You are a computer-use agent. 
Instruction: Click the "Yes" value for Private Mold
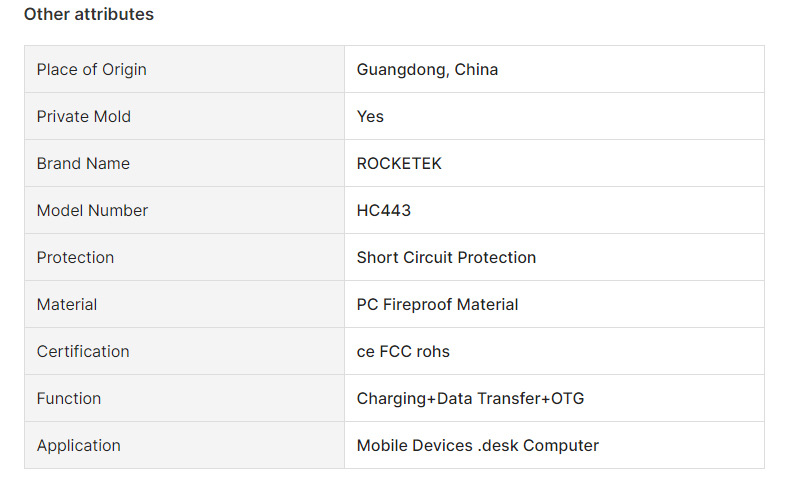coord(370,116)
